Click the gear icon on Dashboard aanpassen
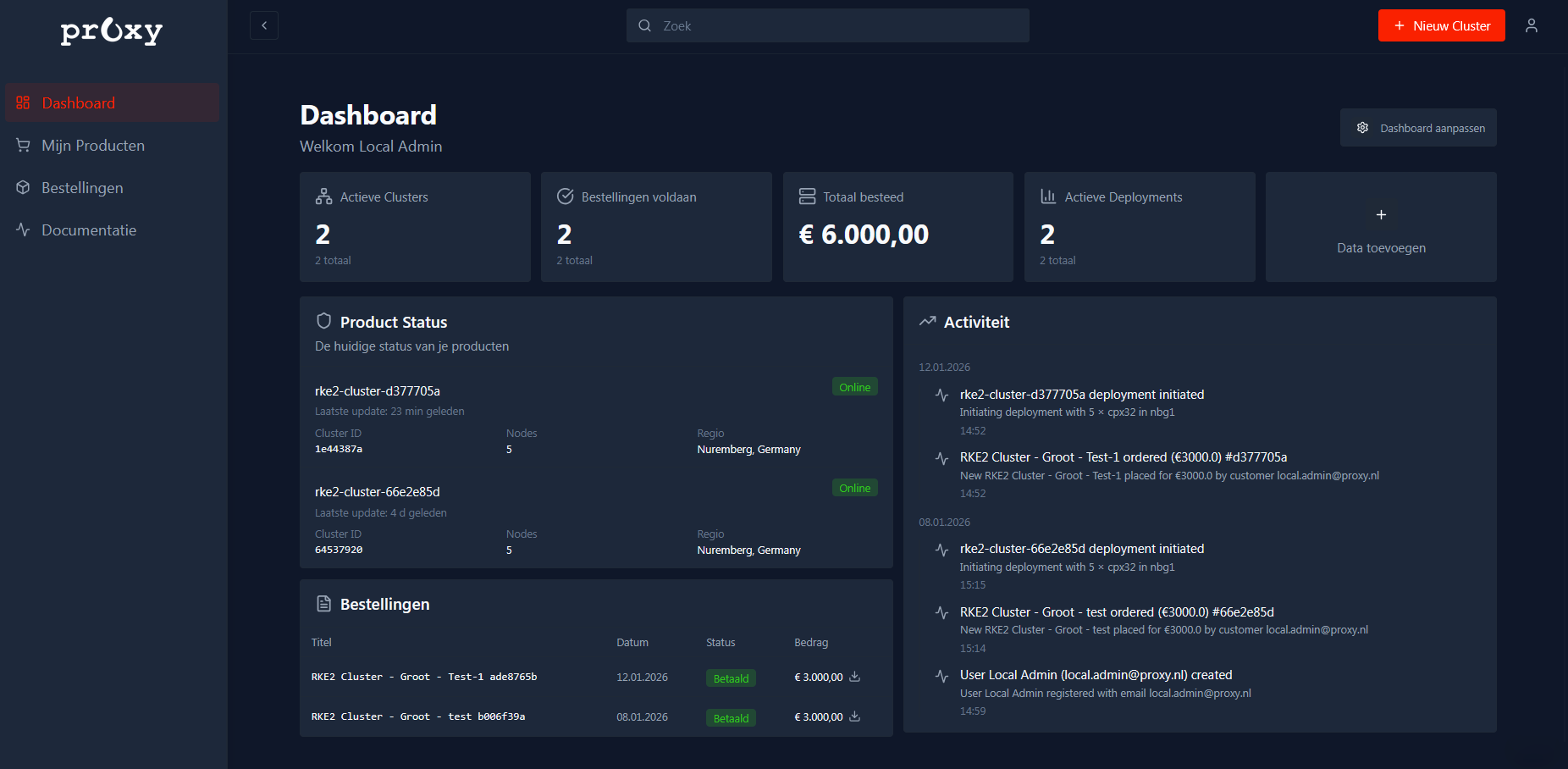The image size is (1568, 769). click(1362, 127)
